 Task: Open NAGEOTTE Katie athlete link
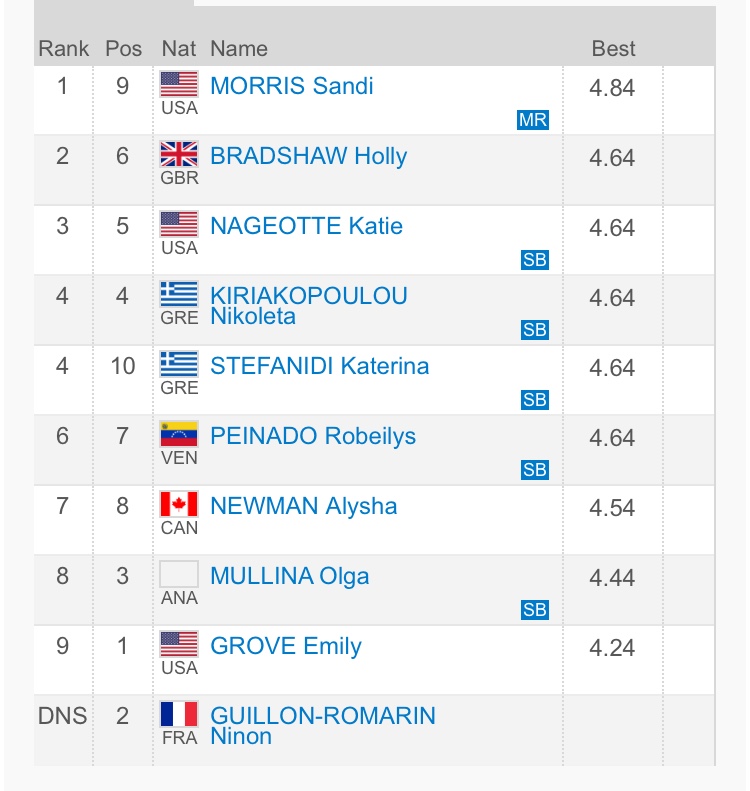coord(306,226)
